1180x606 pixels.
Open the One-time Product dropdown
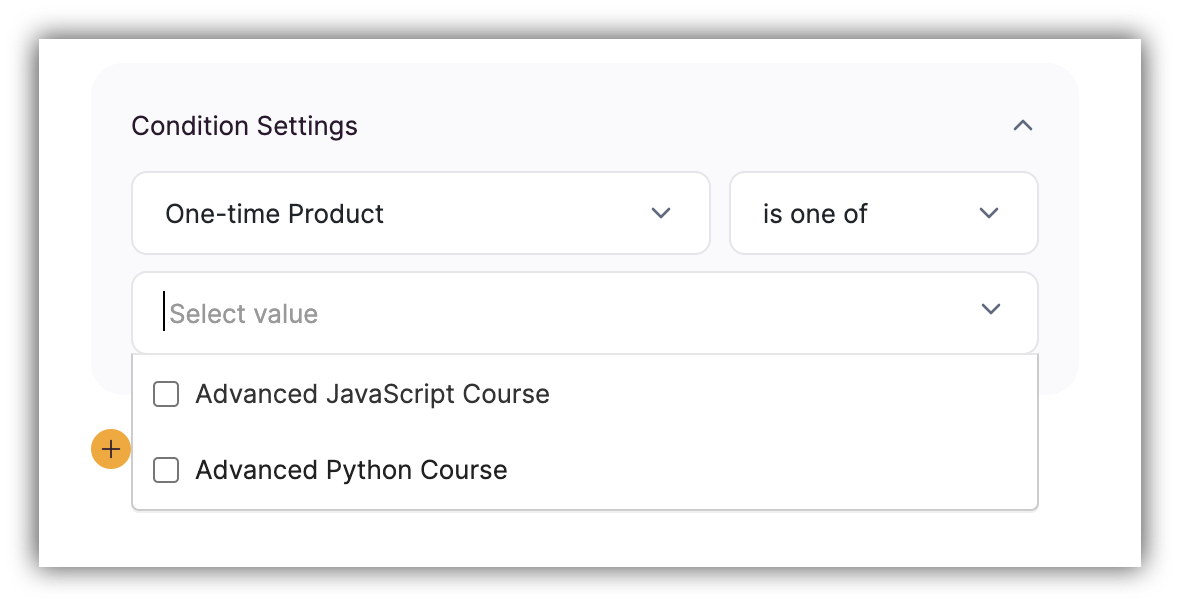click(420, 213)
